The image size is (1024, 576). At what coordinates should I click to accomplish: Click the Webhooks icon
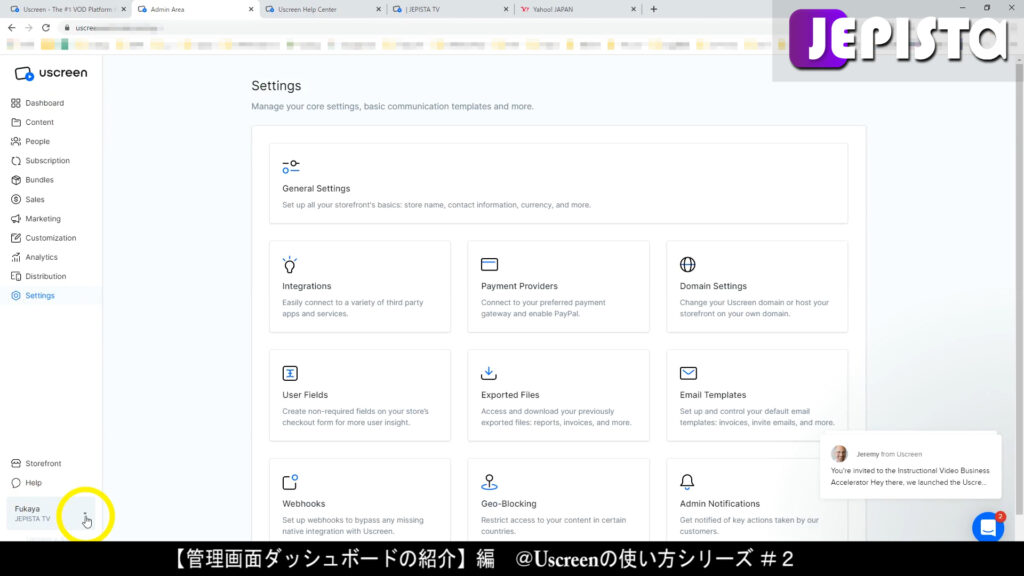290,482
